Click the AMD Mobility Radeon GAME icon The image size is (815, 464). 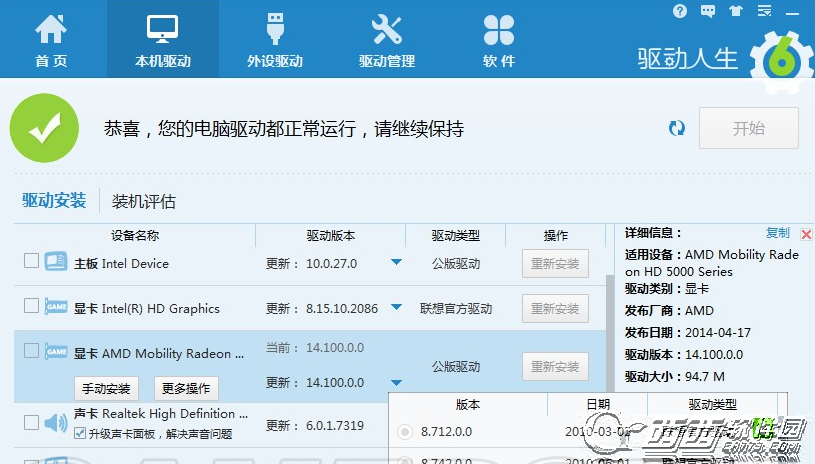coord(56,351)
